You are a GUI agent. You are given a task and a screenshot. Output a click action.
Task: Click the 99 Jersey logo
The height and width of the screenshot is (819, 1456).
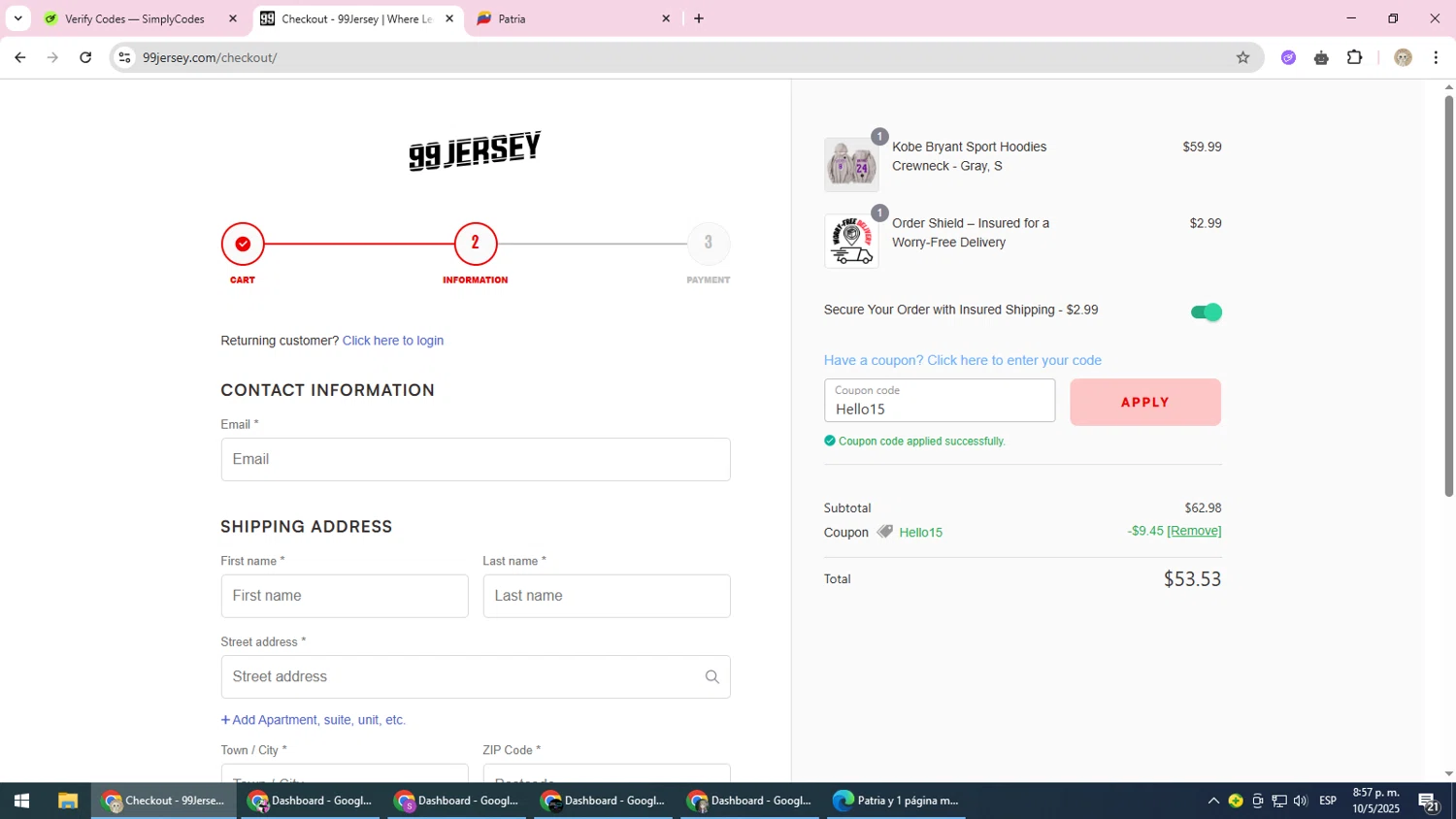475,150
